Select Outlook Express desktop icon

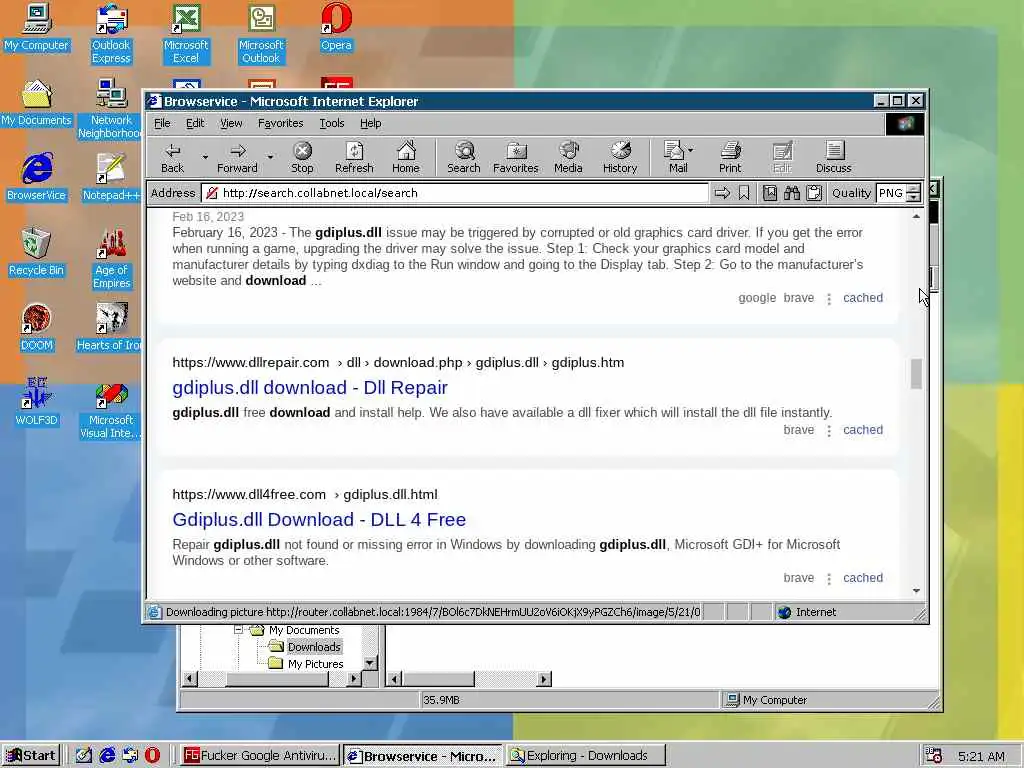tap(111, 34)
